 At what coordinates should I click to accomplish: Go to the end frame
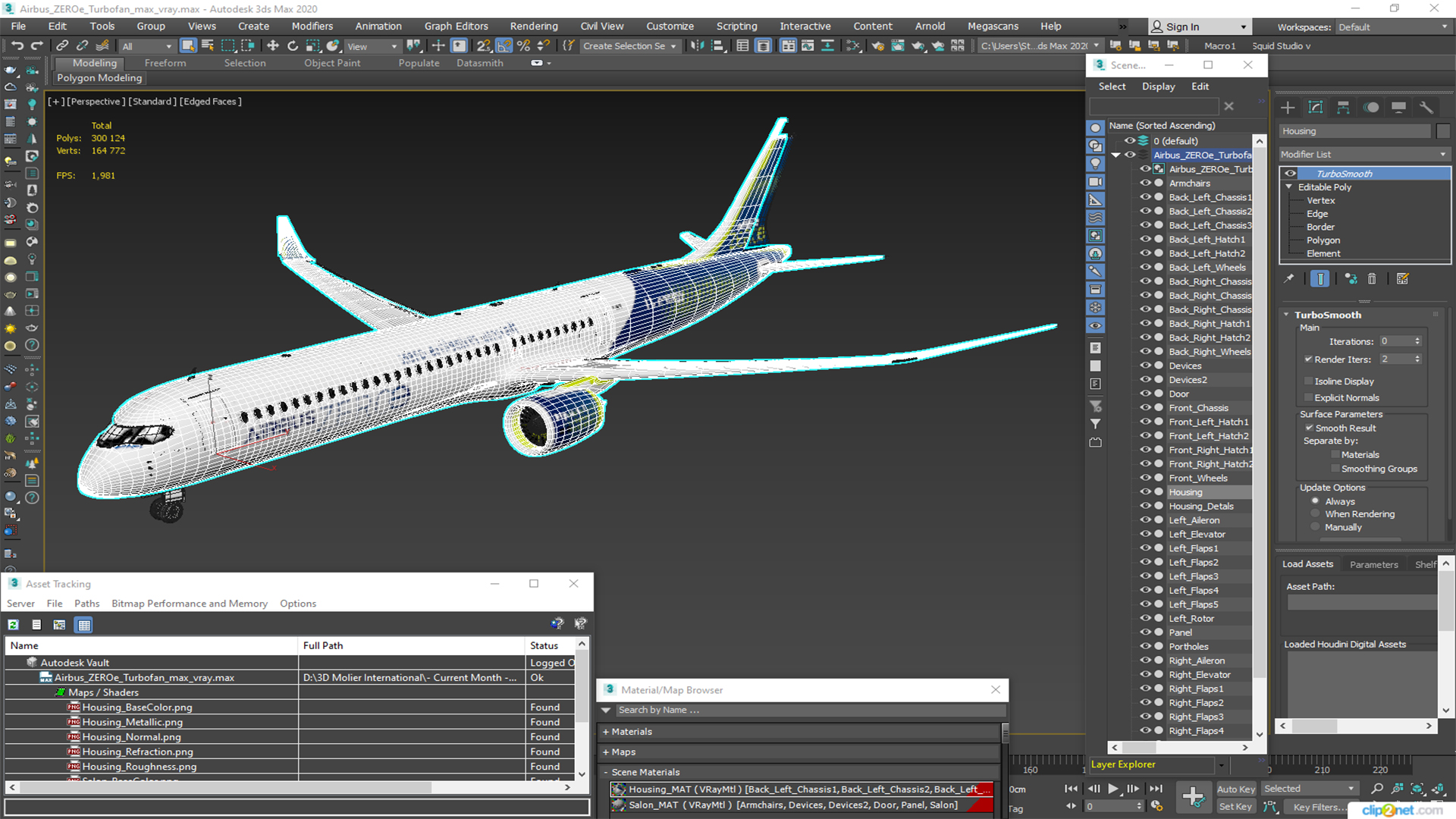pos(1156,789)
